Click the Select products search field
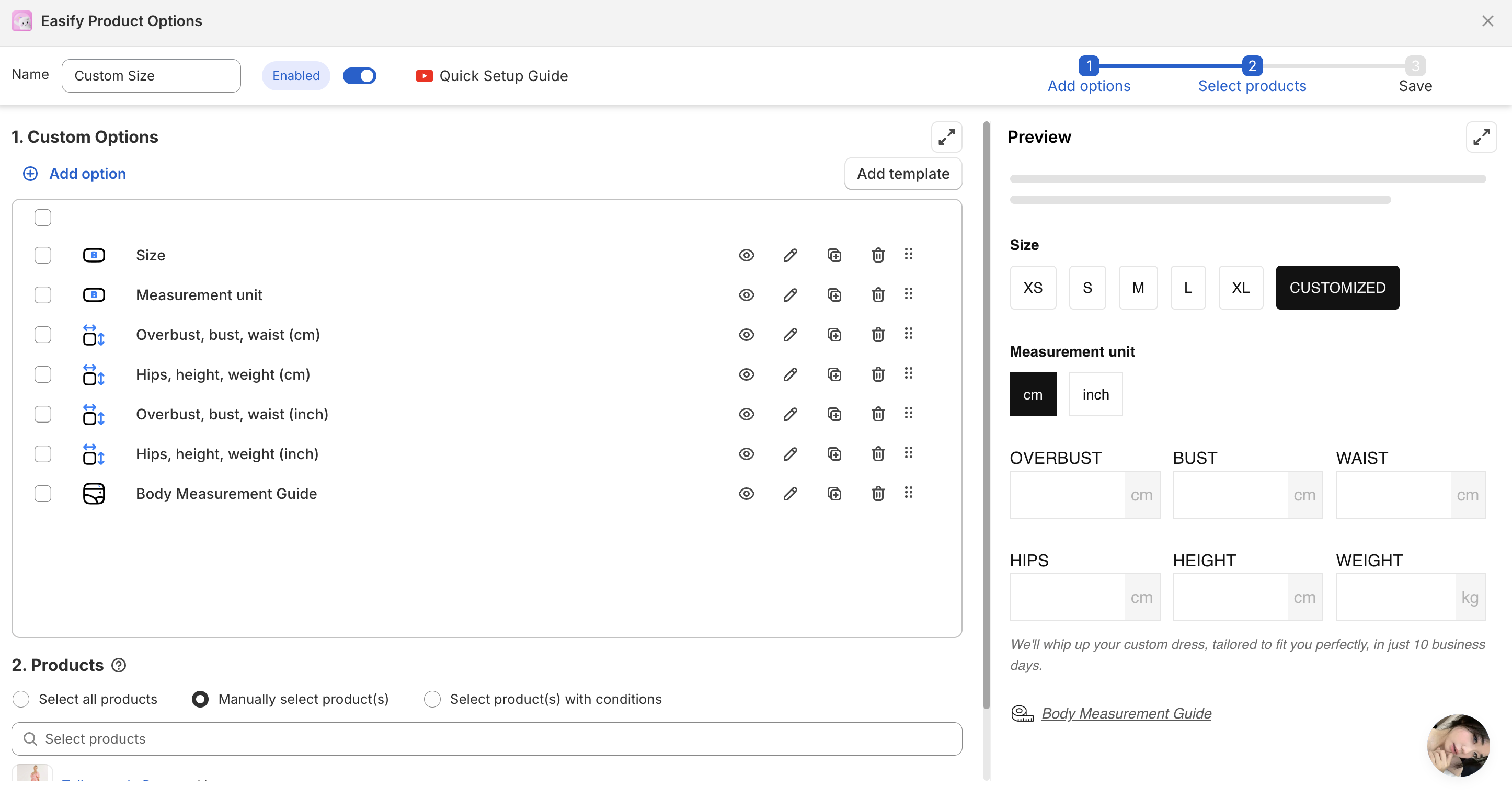 tap(486, 739)
